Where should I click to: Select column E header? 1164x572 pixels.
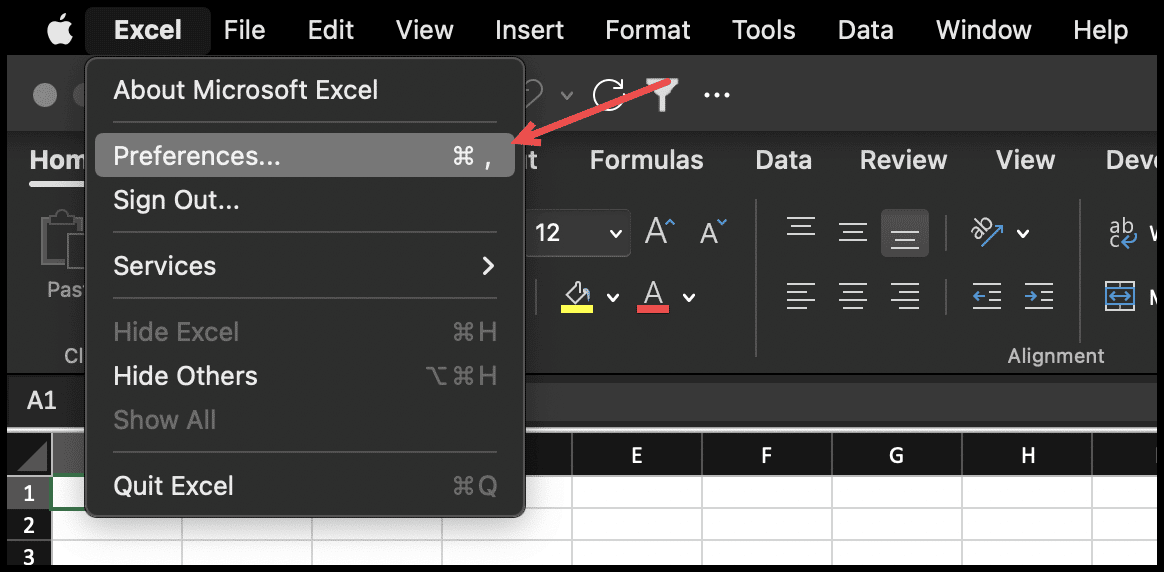tap(637, 455)
